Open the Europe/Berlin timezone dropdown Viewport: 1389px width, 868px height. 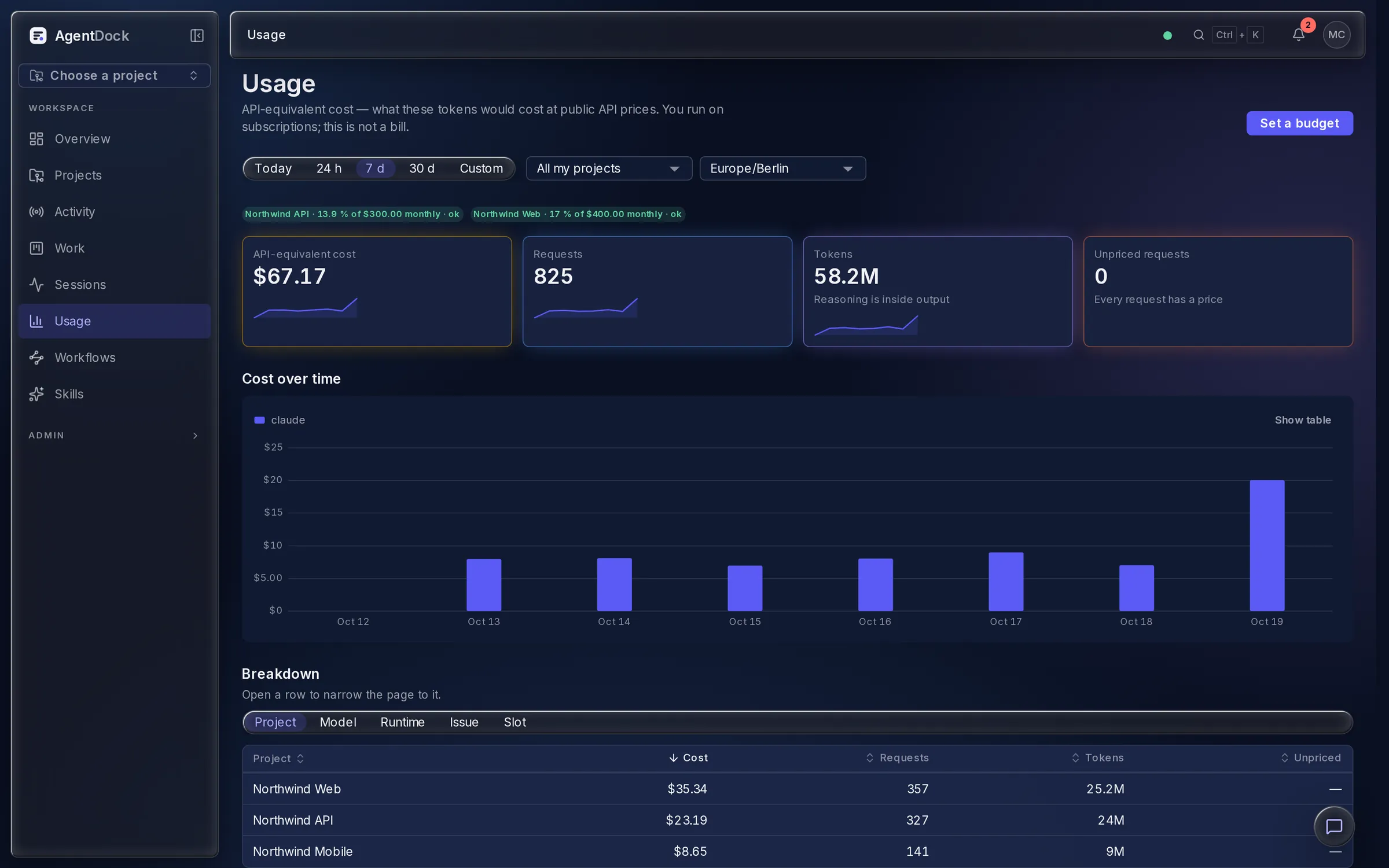(x=782, y=168)
